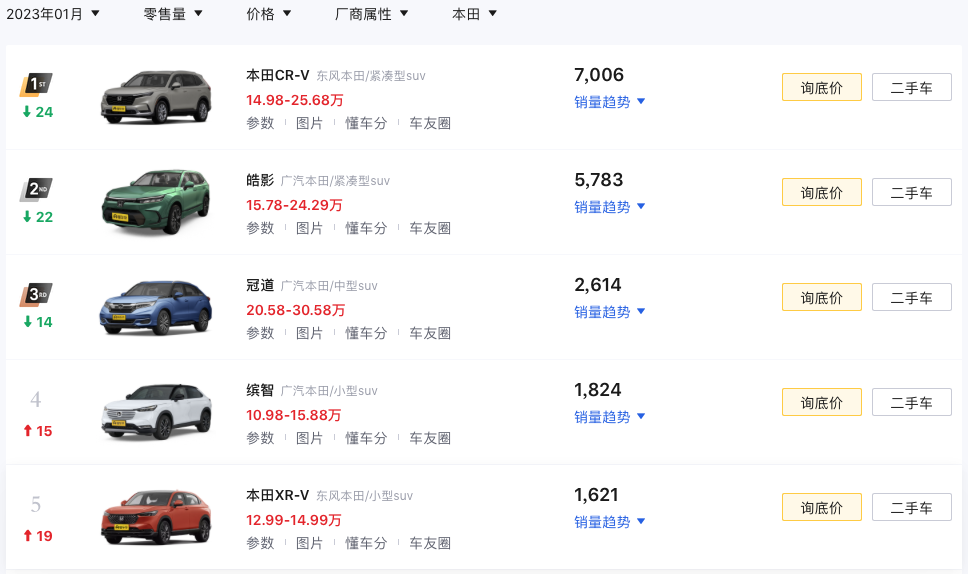Open 车友圈 link for 缤智
This screenshot has height=574, width=968.
[x=430, y=438]
